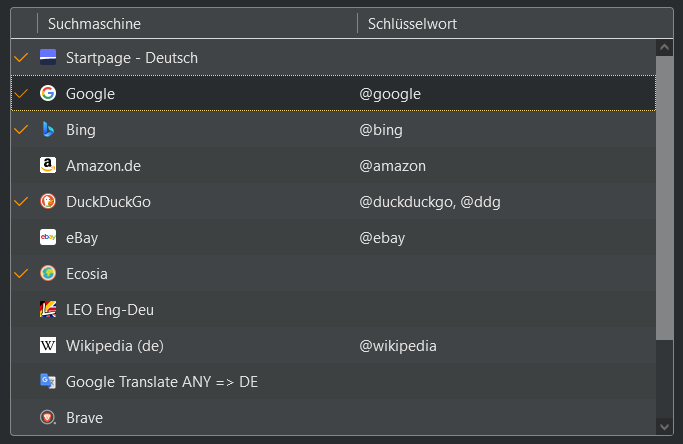This screenshot has width=683, height=444.
Task: Click the Ecosia globe icon
Action: (48, 273)
